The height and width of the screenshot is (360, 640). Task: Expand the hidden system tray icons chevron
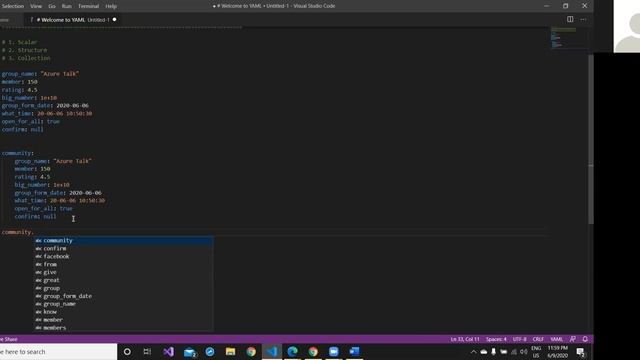click(x=473, y=352)
